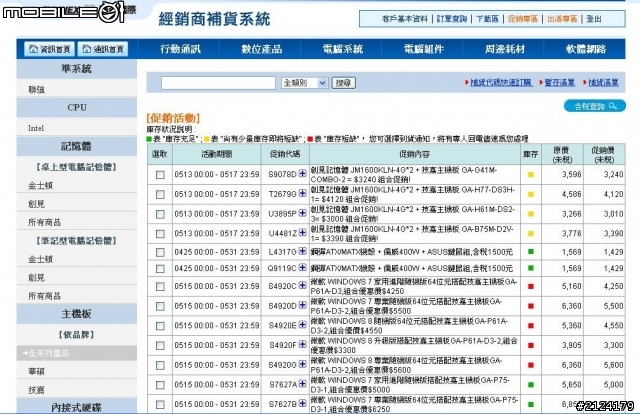Click the 促銷代碼 column header

point(285,154)
